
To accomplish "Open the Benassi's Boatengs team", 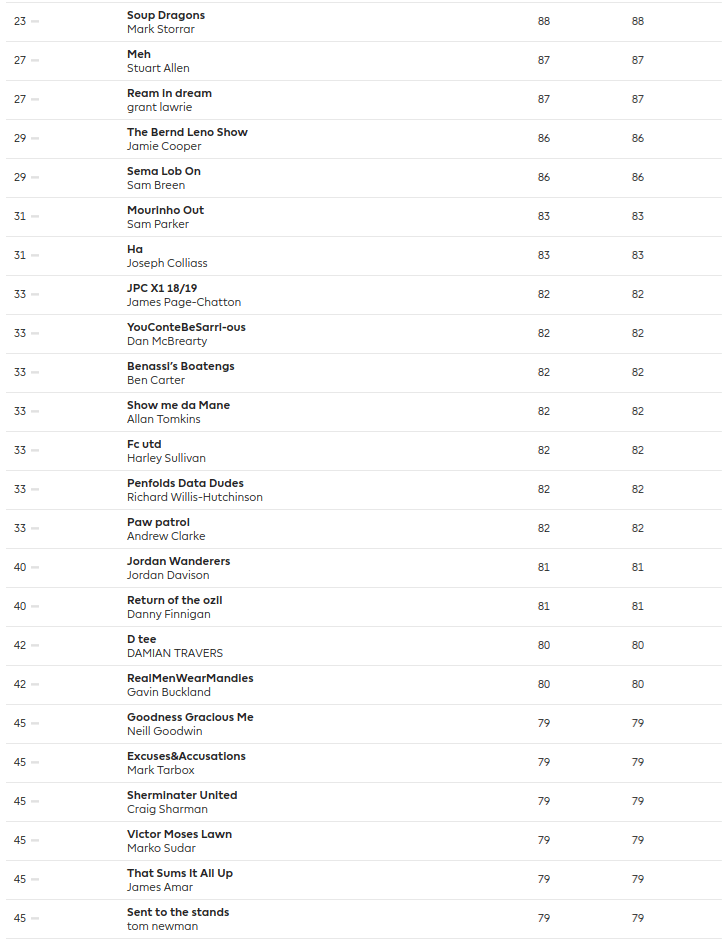I will [181, 366].
